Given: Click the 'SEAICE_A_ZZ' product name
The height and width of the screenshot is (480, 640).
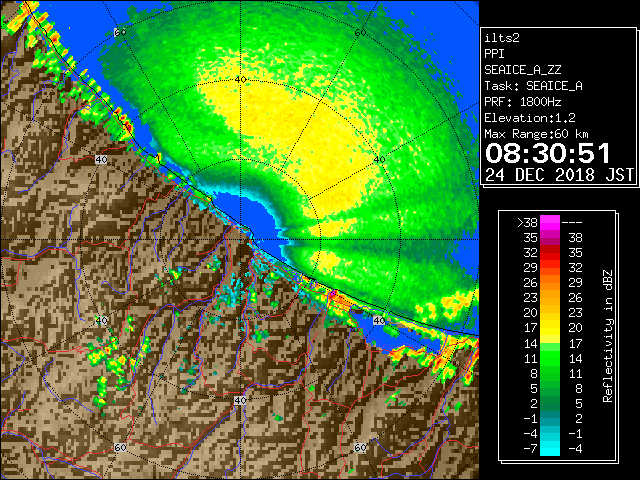Looking at the screenshot, I should tap(523, 70).
